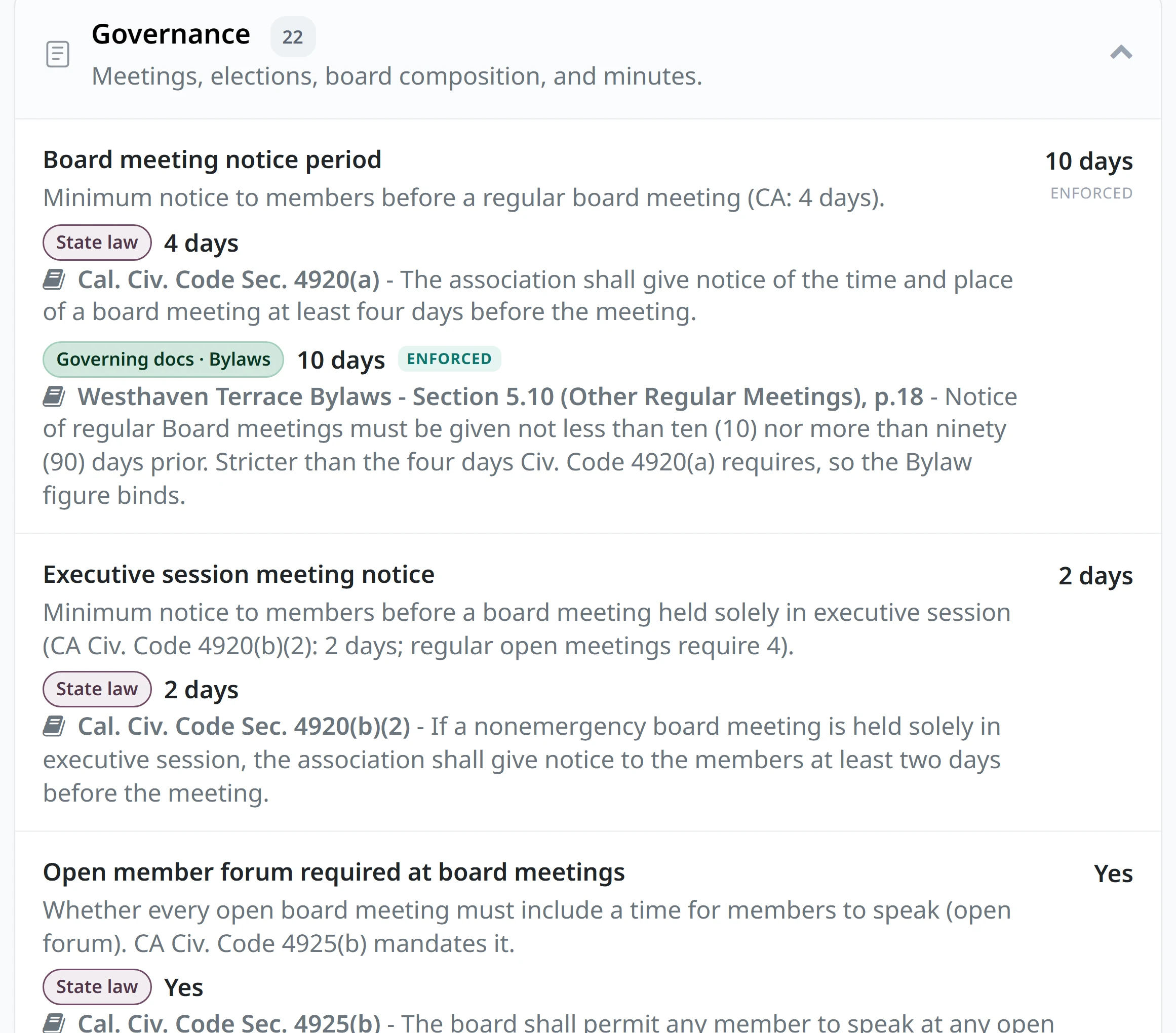
Task: Click the 10 days value at right of Board meeting row
Action: [1088, 161]
